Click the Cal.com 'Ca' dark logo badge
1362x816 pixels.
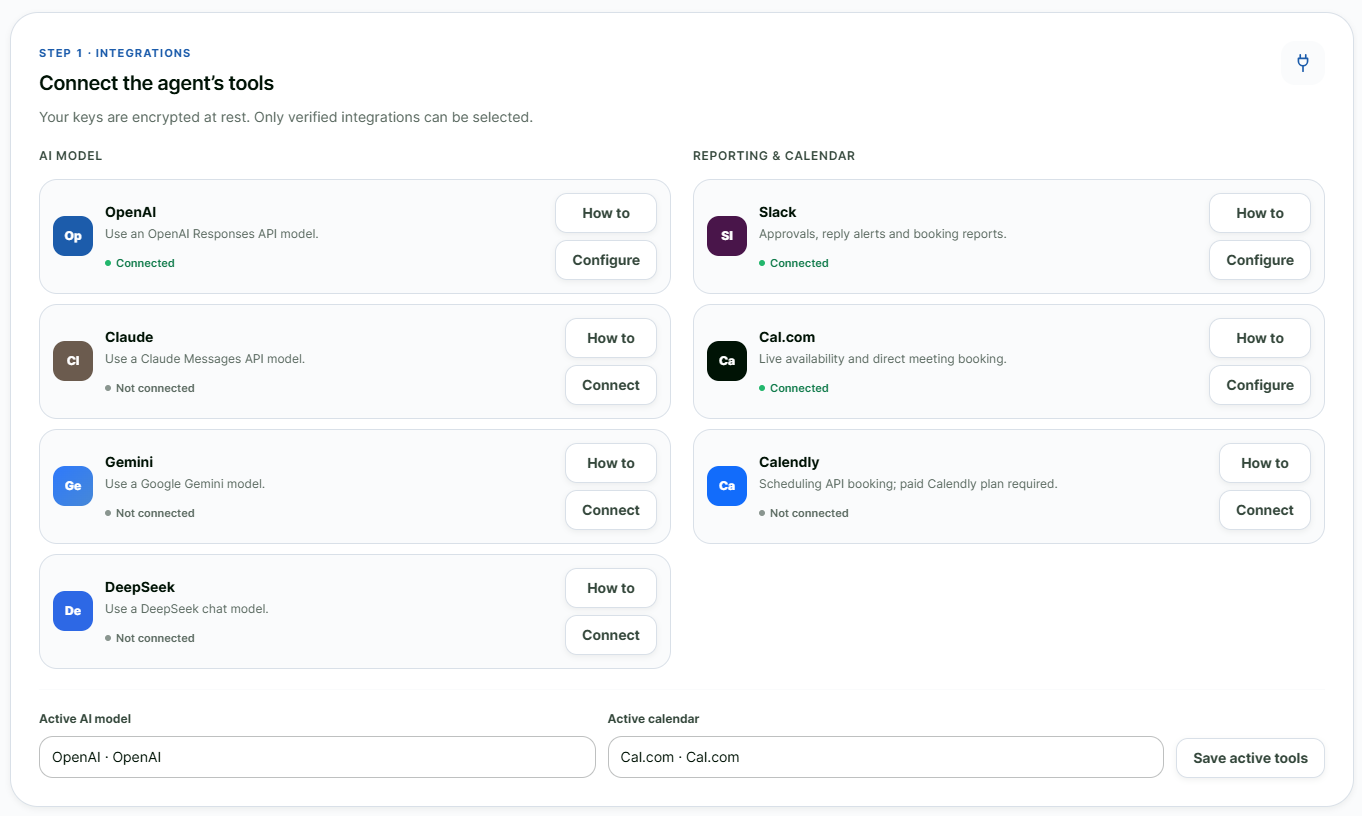pyautogui.click(x=727, y=361)
